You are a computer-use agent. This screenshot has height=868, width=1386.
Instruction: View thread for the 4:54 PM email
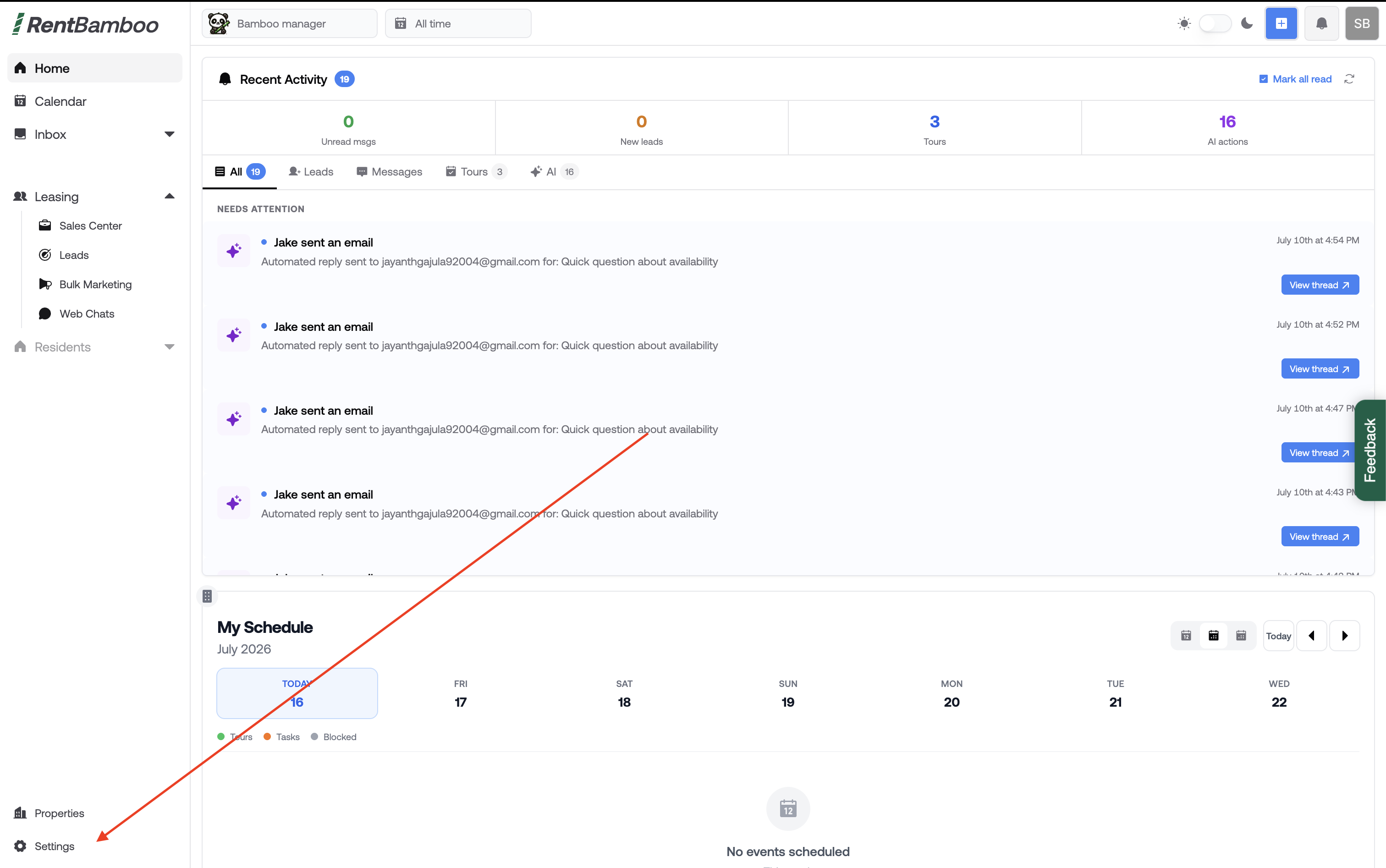(x=1320, y=285)
